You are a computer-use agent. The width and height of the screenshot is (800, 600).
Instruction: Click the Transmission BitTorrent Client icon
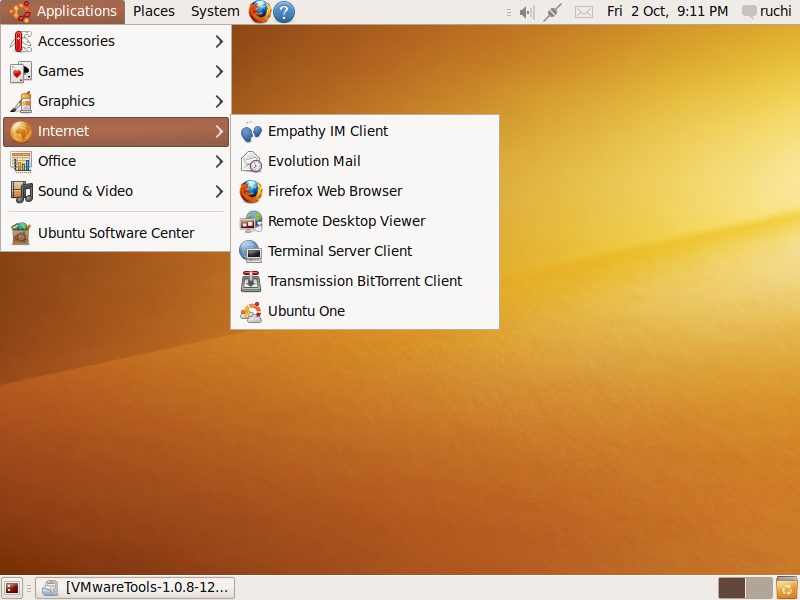point(251,282)
